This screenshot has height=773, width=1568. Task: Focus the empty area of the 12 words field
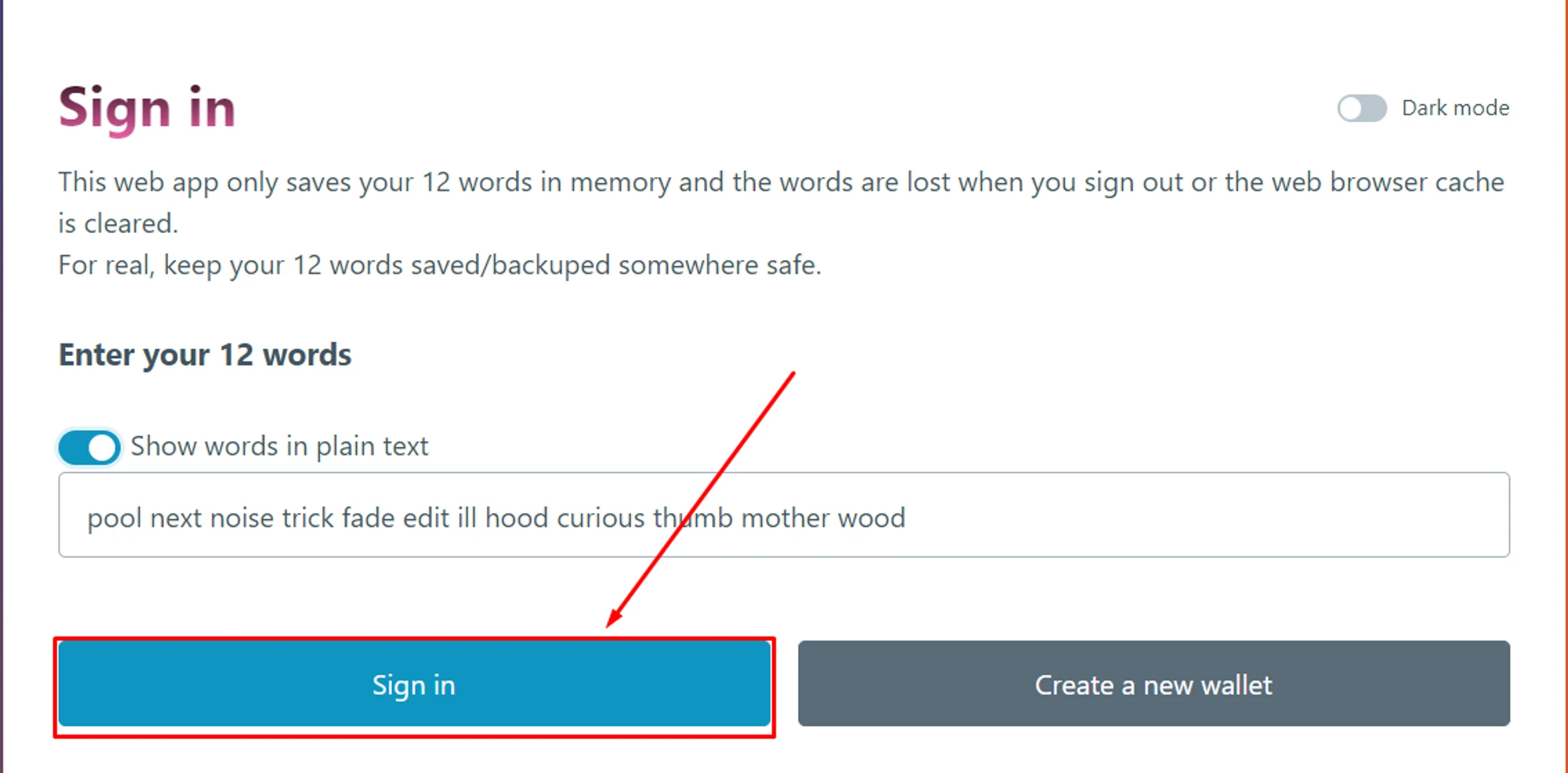pos(1207,516)
